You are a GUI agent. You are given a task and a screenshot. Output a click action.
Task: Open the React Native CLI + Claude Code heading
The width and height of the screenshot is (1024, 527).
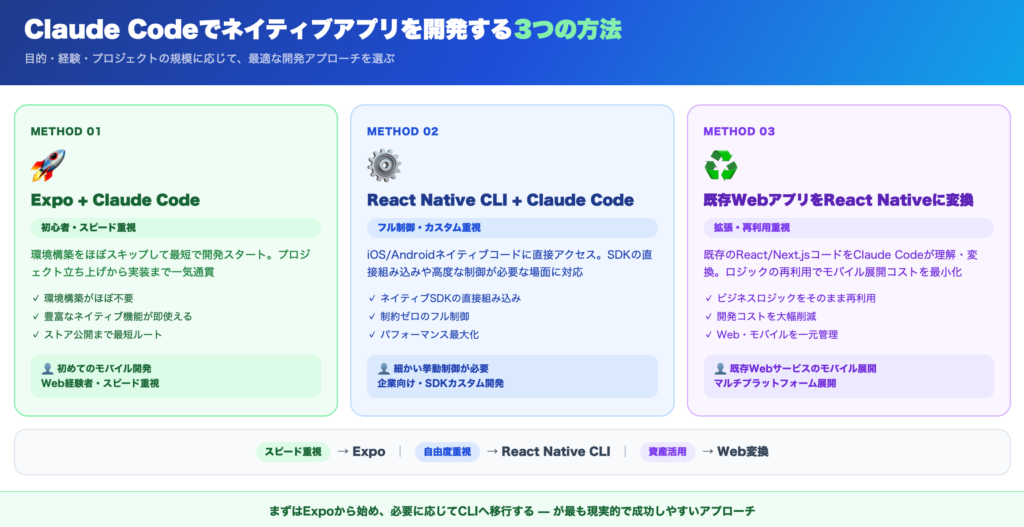pos(500,200)
